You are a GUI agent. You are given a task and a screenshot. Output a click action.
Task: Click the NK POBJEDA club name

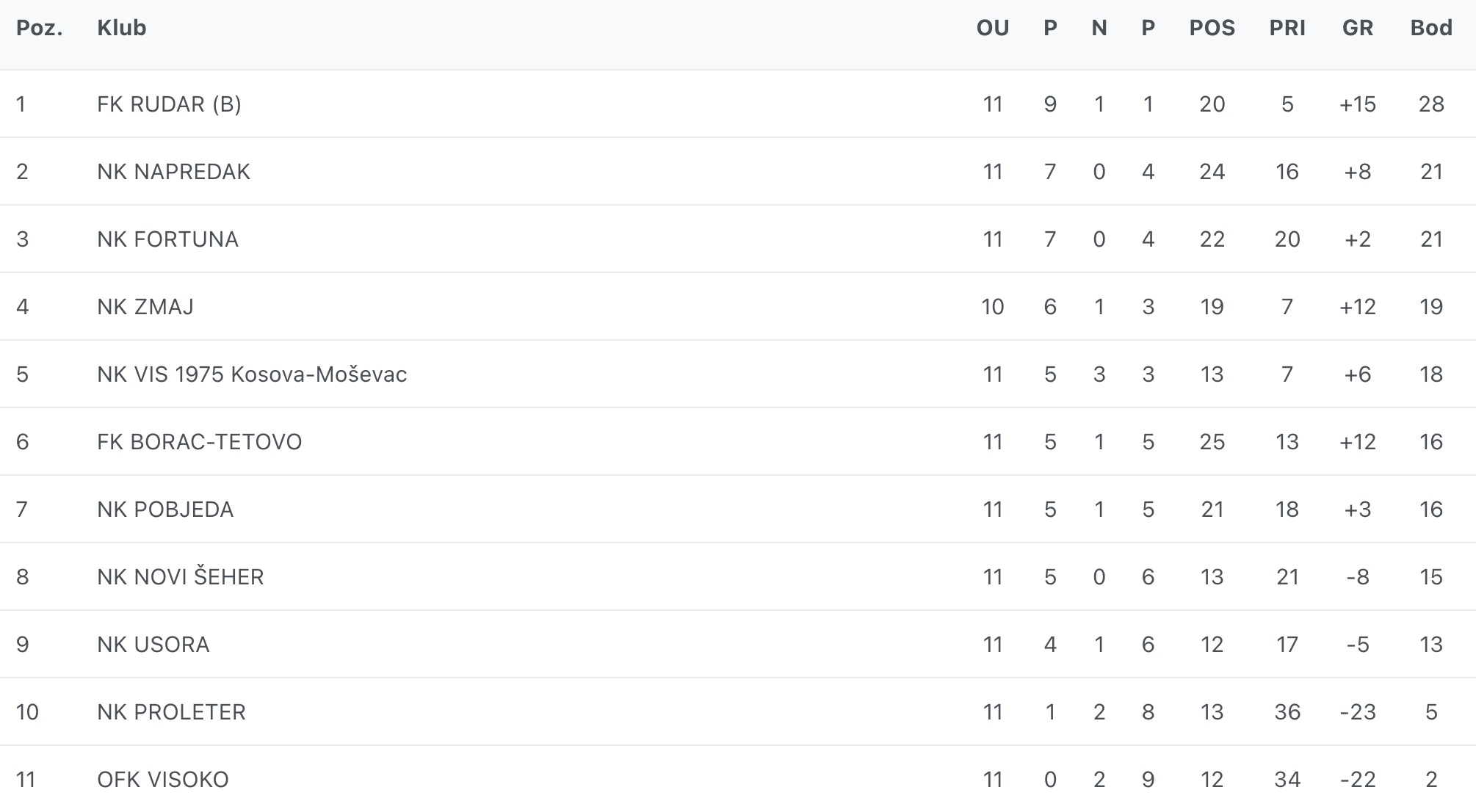pyautogui.click(x=165, y=510)
